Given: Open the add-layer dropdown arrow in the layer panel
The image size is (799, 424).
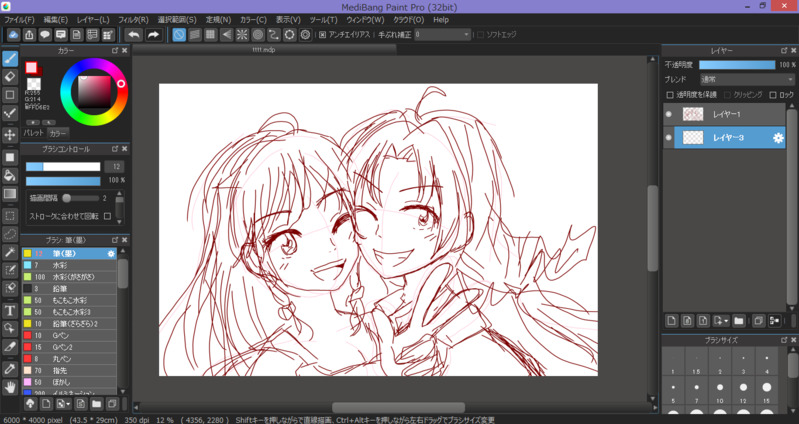Looking at the screenshot, I should pos(726,321).
